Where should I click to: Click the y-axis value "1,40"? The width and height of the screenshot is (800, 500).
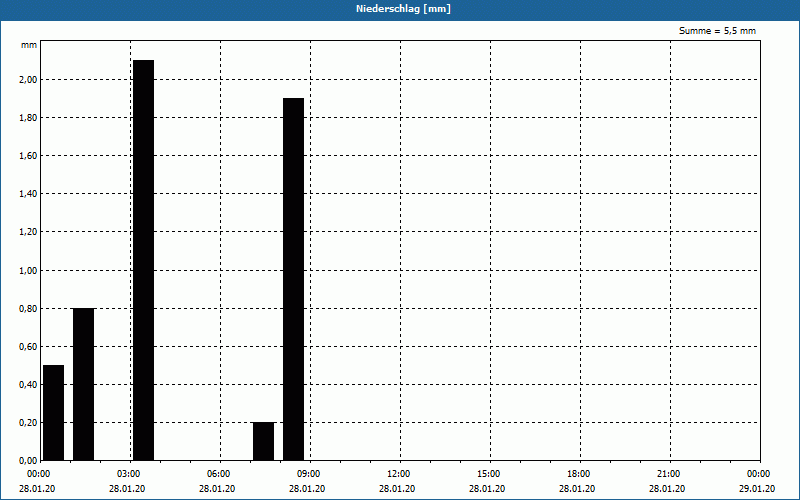pos(28,194)
